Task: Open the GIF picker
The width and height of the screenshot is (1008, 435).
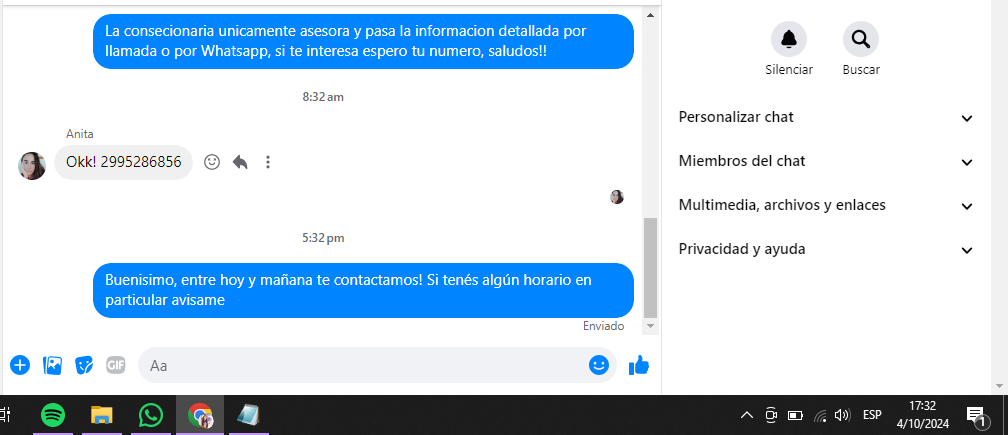Action: (x=116, y=365)
